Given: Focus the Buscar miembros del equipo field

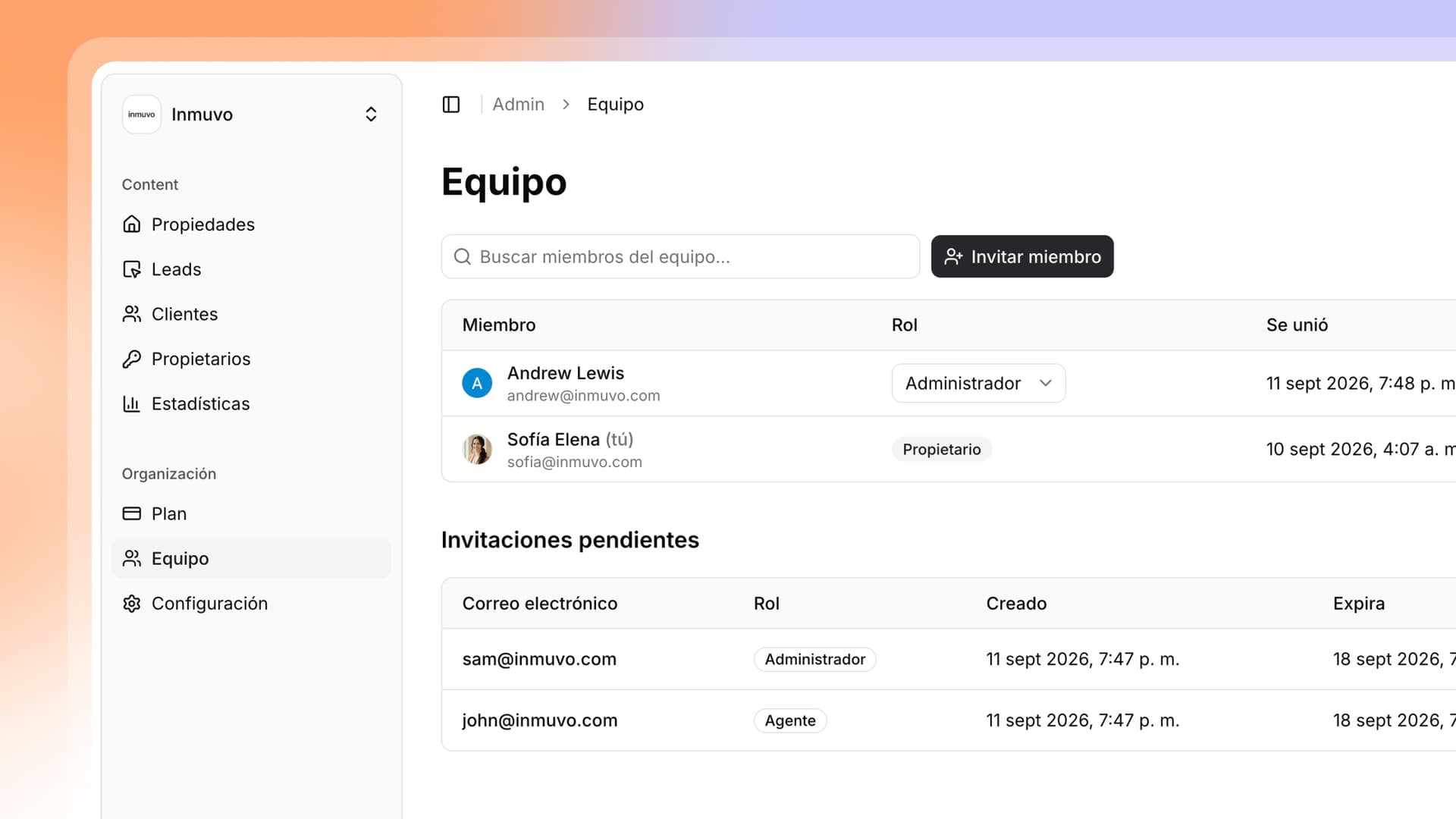Looking at the screenshot, I should click(x=680, y=256).
